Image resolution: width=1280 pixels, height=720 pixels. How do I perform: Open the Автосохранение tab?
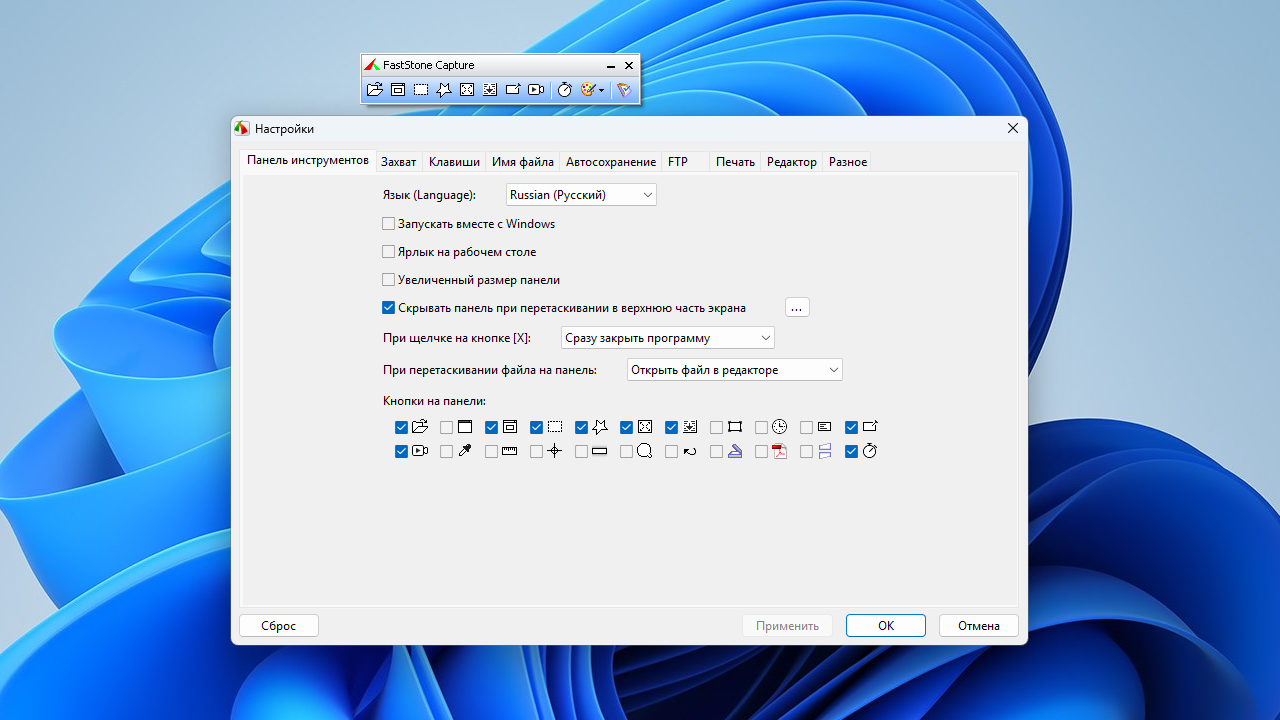610,162
